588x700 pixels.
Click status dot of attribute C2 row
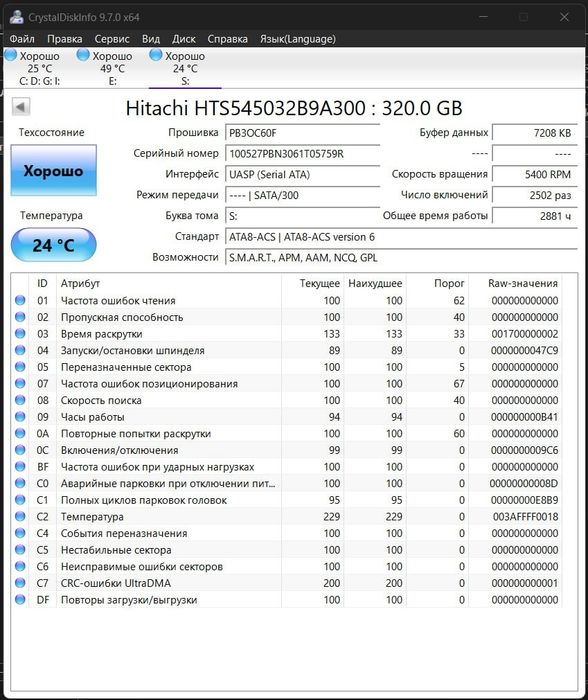20,517
